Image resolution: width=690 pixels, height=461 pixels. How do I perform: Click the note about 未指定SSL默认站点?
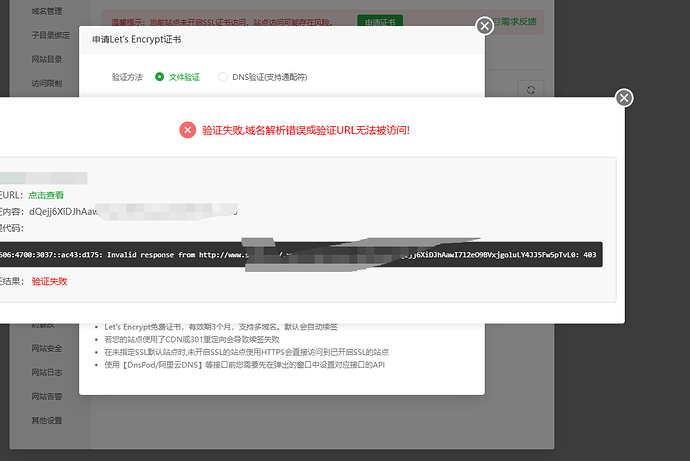tap(246, 352)
